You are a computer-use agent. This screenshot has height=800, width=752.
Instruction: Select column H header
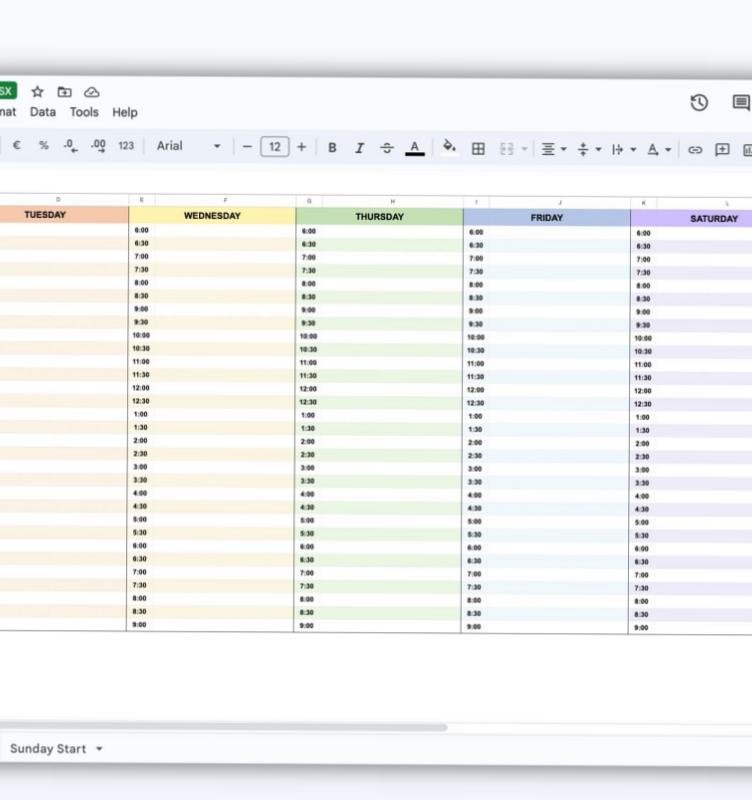393,201
